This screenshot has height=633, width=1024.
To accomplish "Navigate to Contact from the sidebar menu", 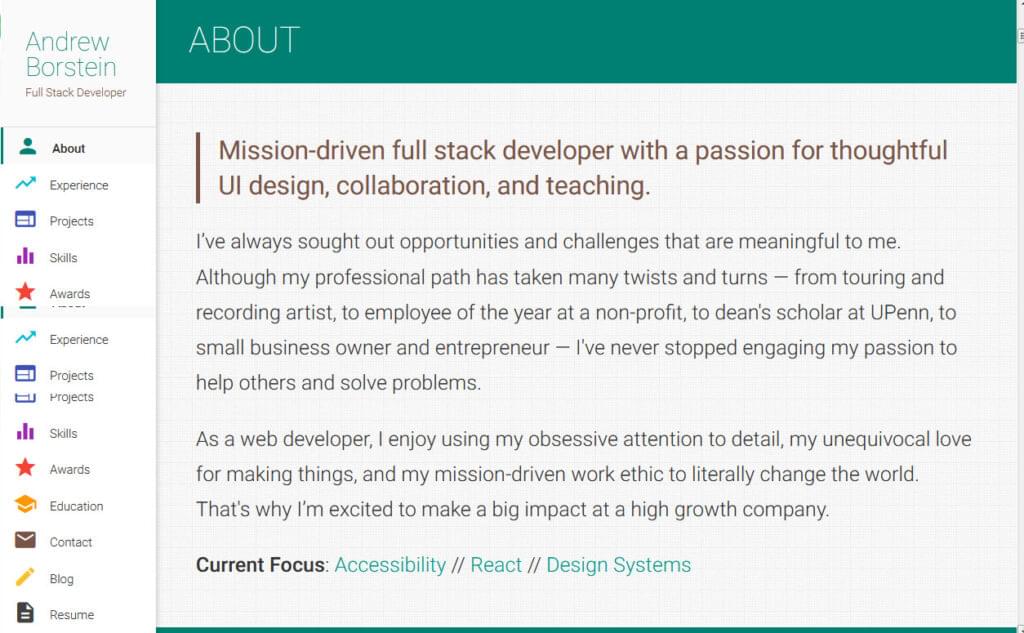I will [x=71, y=541].
